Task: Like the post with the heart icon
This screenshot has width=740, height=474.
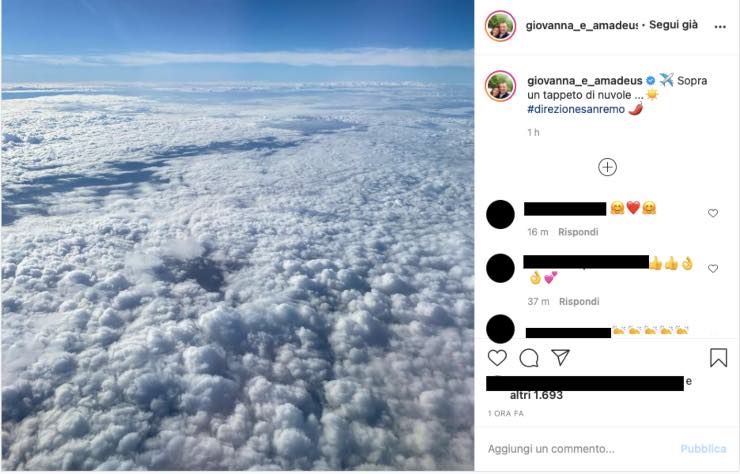Action: (x=497, y=357)
